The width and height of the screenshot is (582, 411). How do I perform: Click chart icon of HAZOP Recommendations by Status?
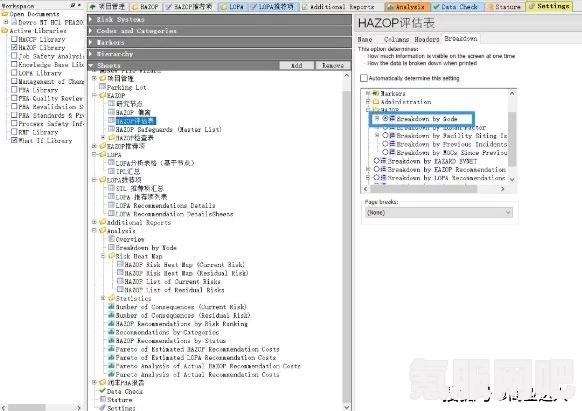point(111,340)
